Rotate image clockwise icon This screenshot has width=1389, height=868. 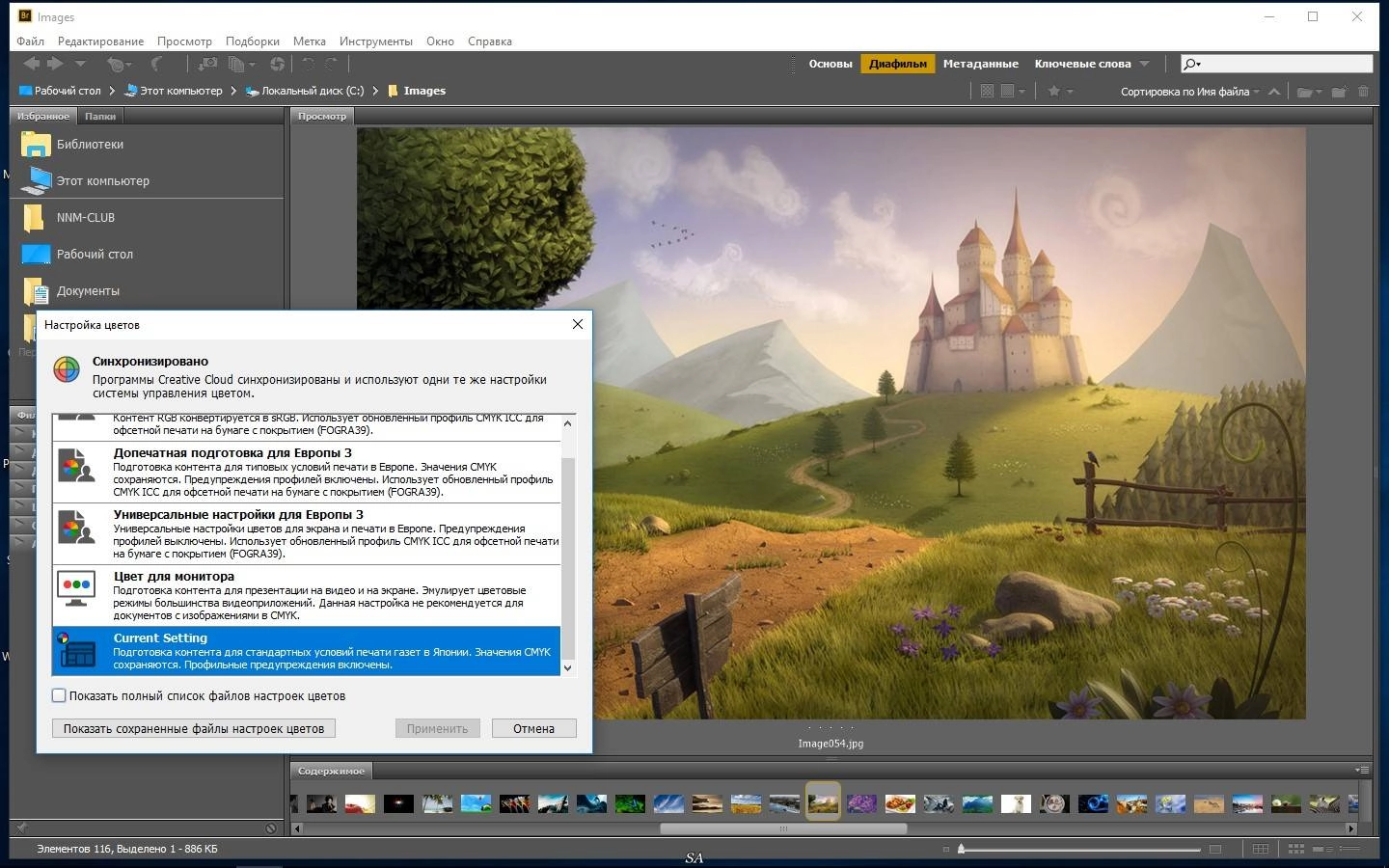coord(332,64)
